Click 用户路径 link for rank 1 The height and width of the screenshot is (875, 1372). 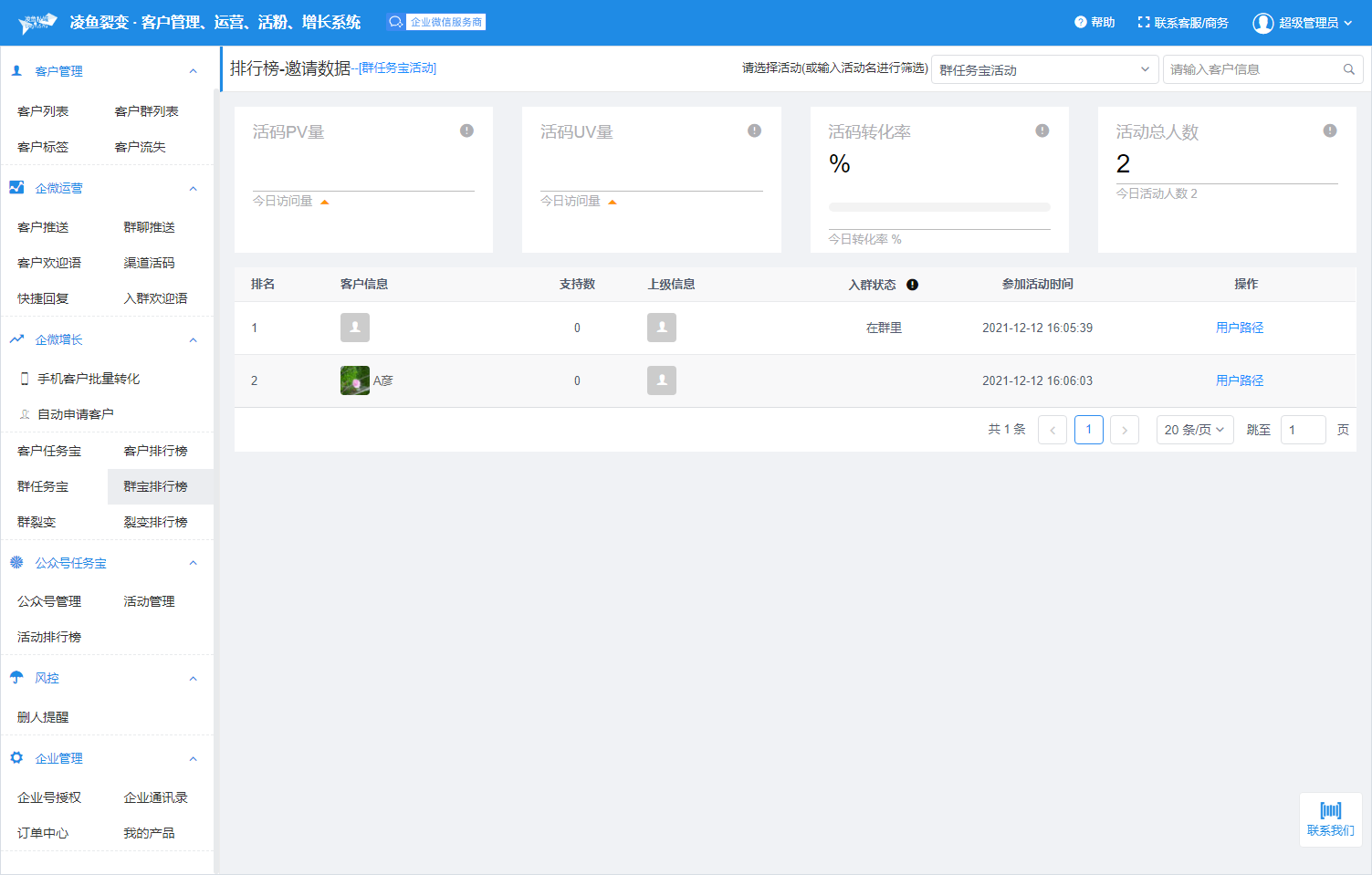click(1239, 328)
